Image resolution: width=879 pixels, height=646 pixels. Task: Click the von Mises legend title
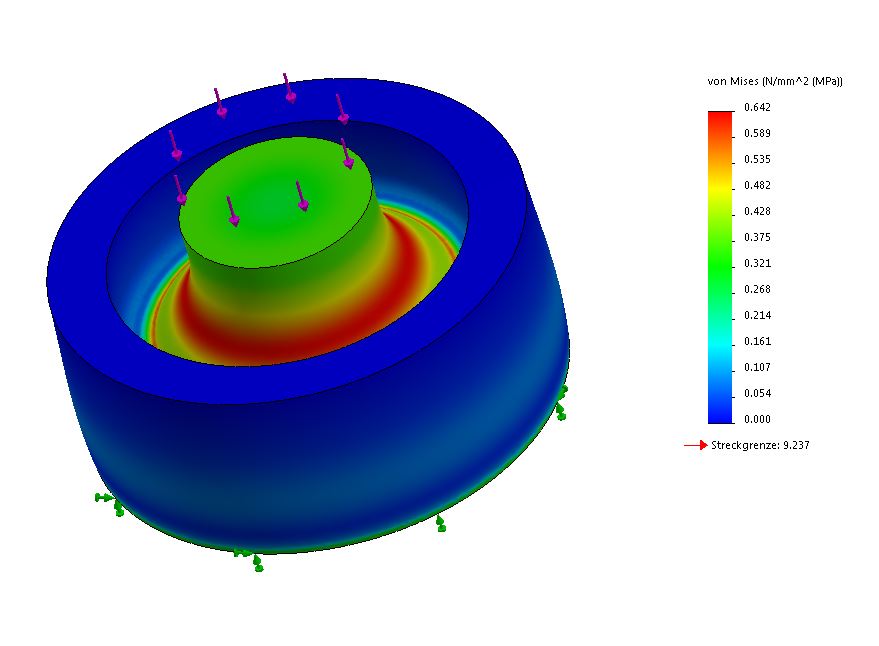(774, 81)
